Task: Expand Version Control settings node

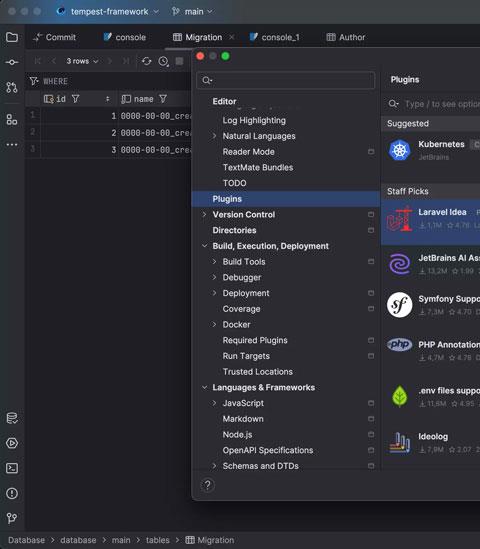Action: (204, 214)
